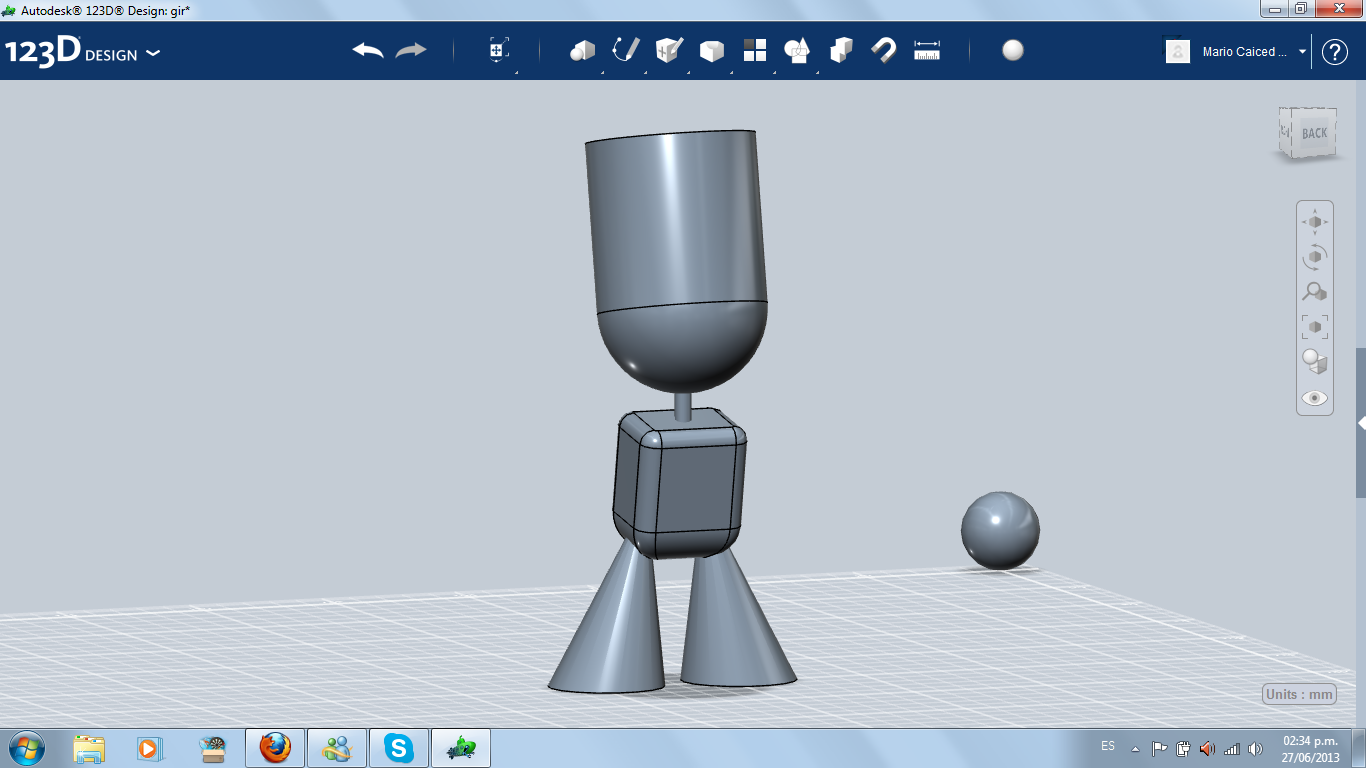This screenshot has width=1366, height=768.
Task: Select the Measure ruler tool
Action: click(x=927, y=50)
